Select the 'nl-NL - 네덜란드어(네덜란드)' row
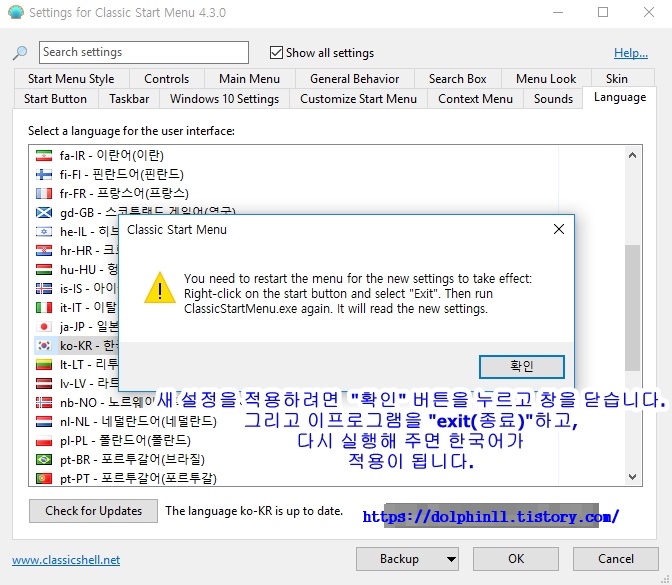Screen dimensions: 672x585 (x=297, y=422)
